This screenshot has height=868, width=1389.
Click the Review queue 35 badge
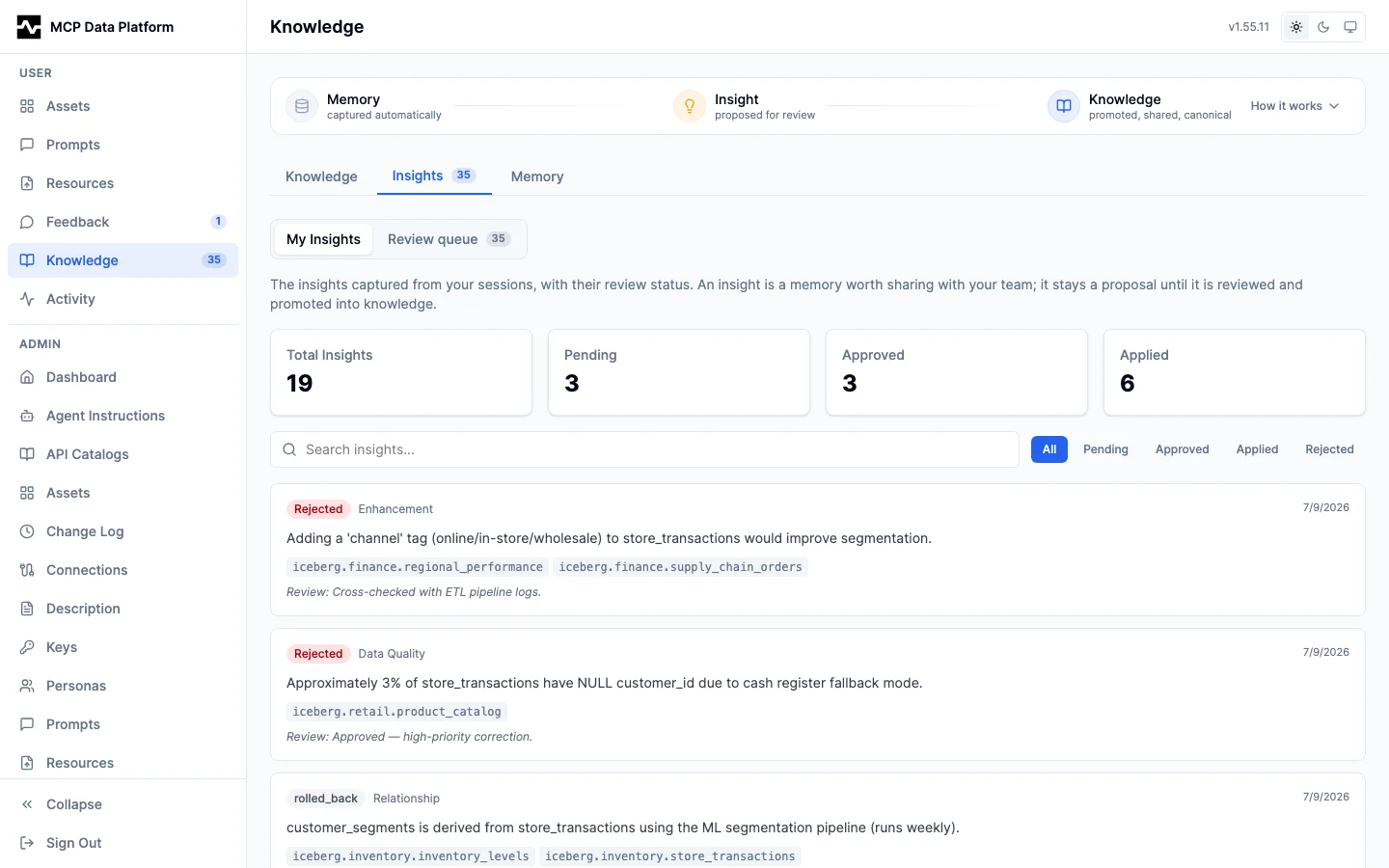point(498,239)
